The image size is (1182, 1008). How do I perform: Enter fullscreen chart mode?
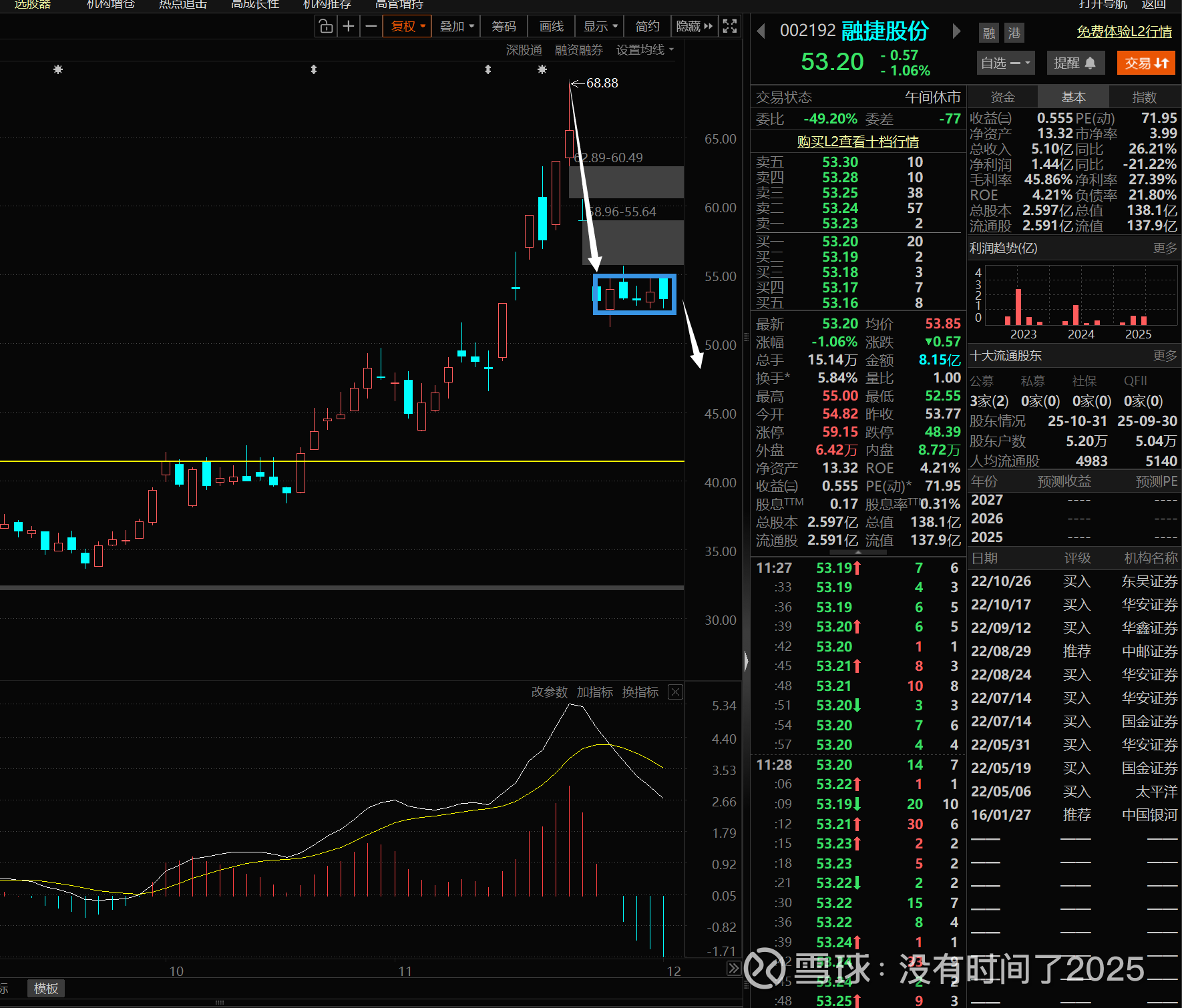pos(730,27)
